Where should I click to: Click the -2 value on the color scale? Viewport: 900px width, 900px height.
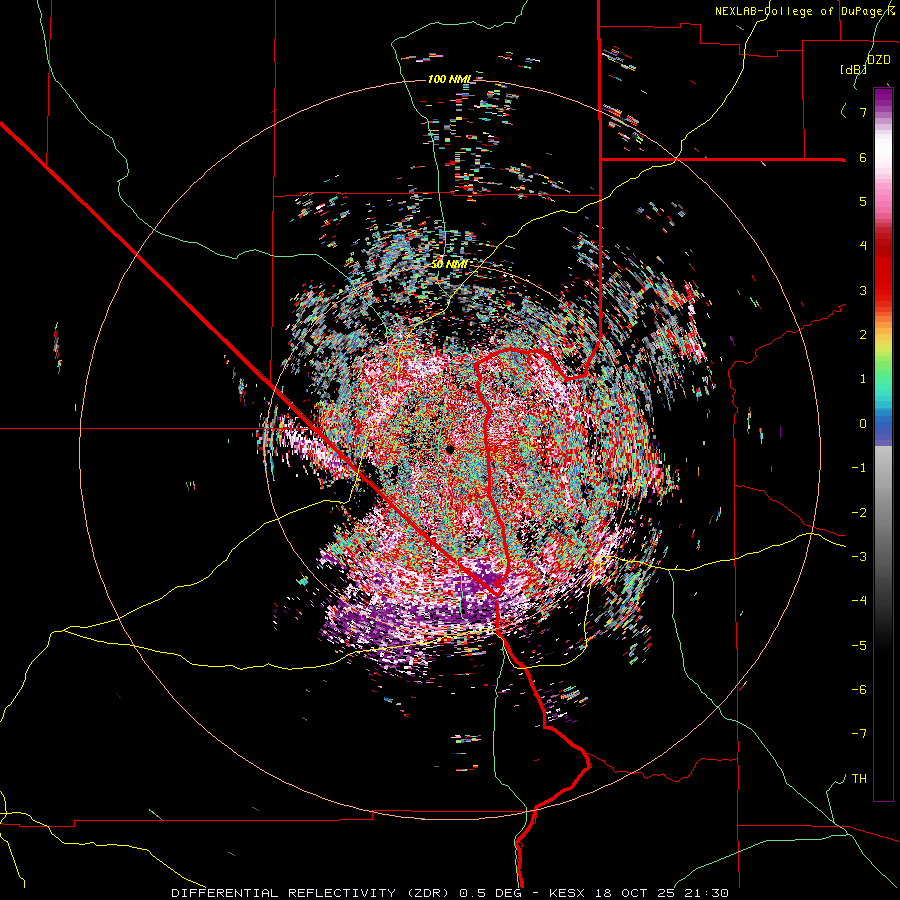tap(859, 512)
